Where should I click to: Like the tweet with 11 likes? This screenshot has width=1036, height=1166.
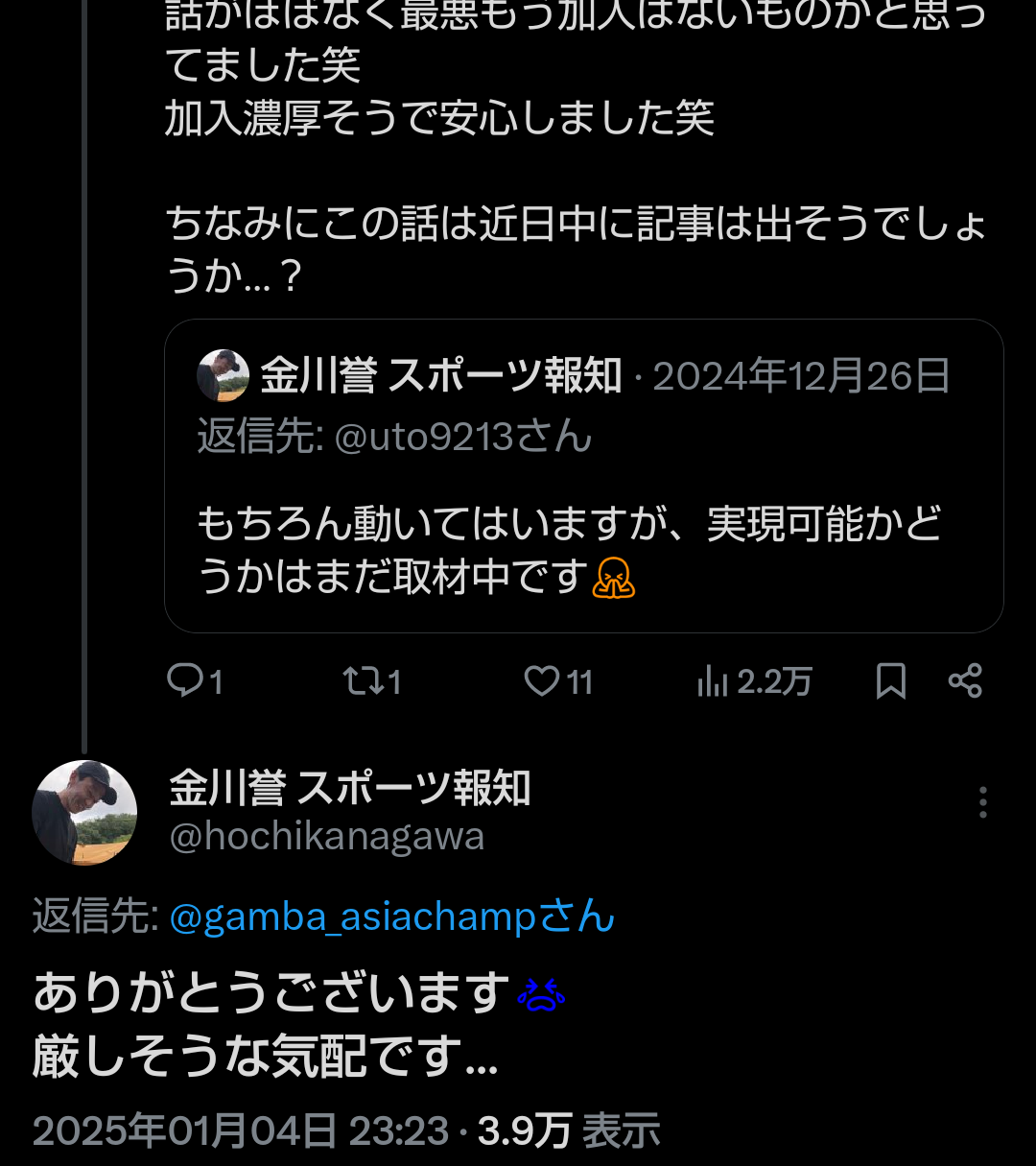pyautogui.click(x=542, y=681)
